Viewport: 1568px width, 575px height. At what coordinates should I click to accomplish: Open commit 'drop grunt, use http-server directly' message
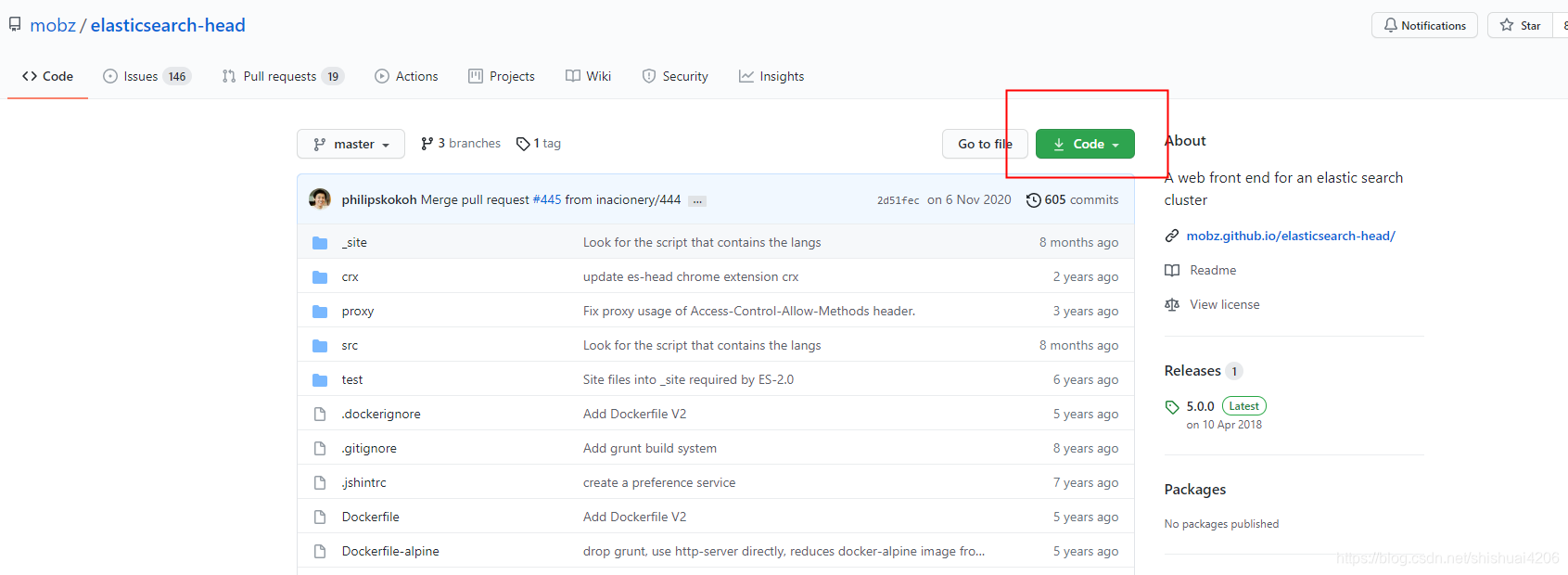[x=784, y=552]
